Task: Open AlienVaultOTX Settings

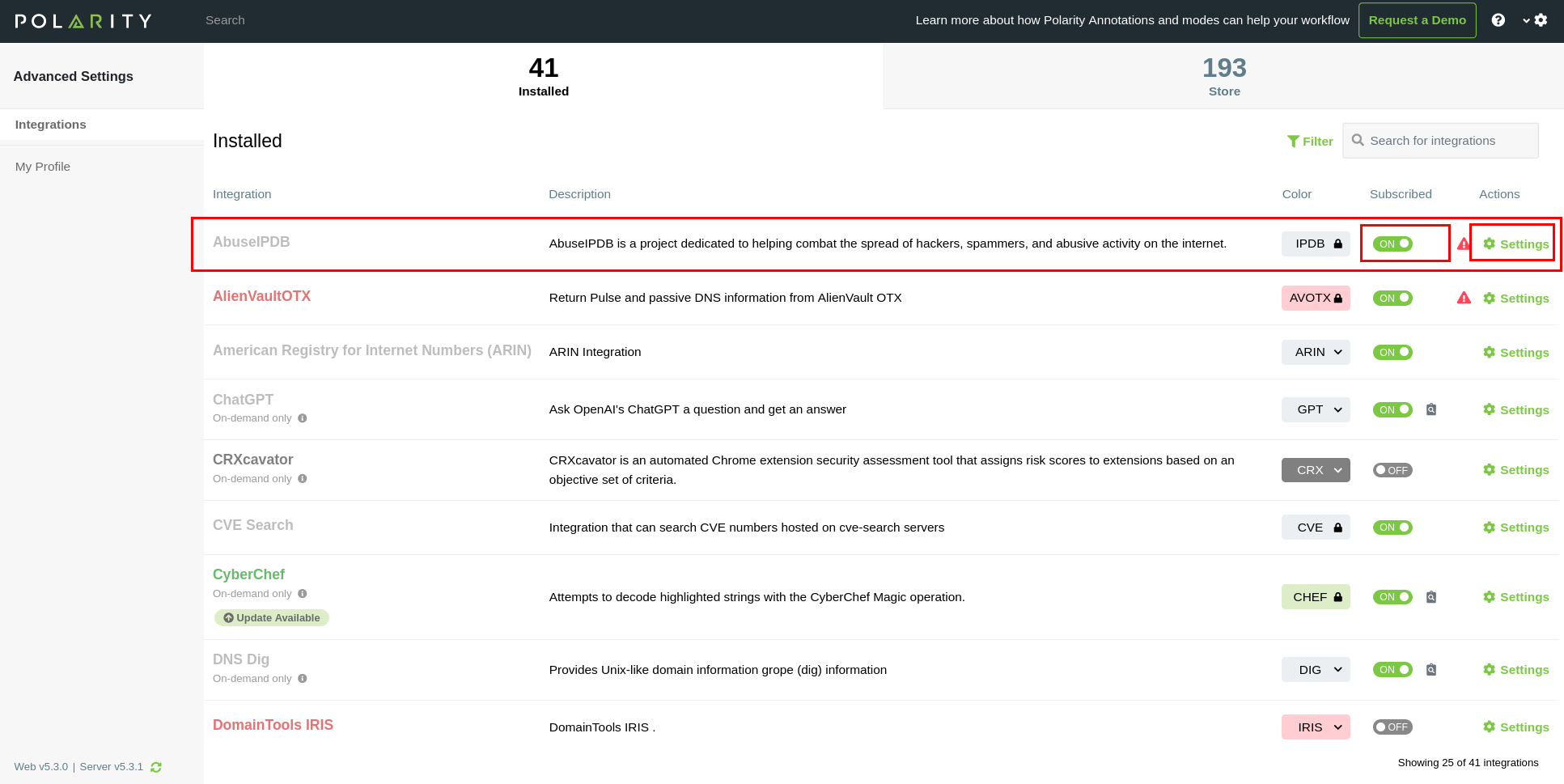Action: click(x=1515, y=299)
